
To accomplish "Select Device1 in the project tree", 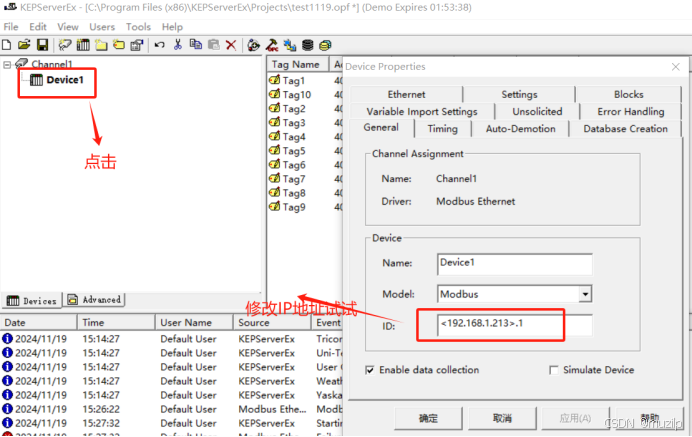I will (x=65, y=80).
